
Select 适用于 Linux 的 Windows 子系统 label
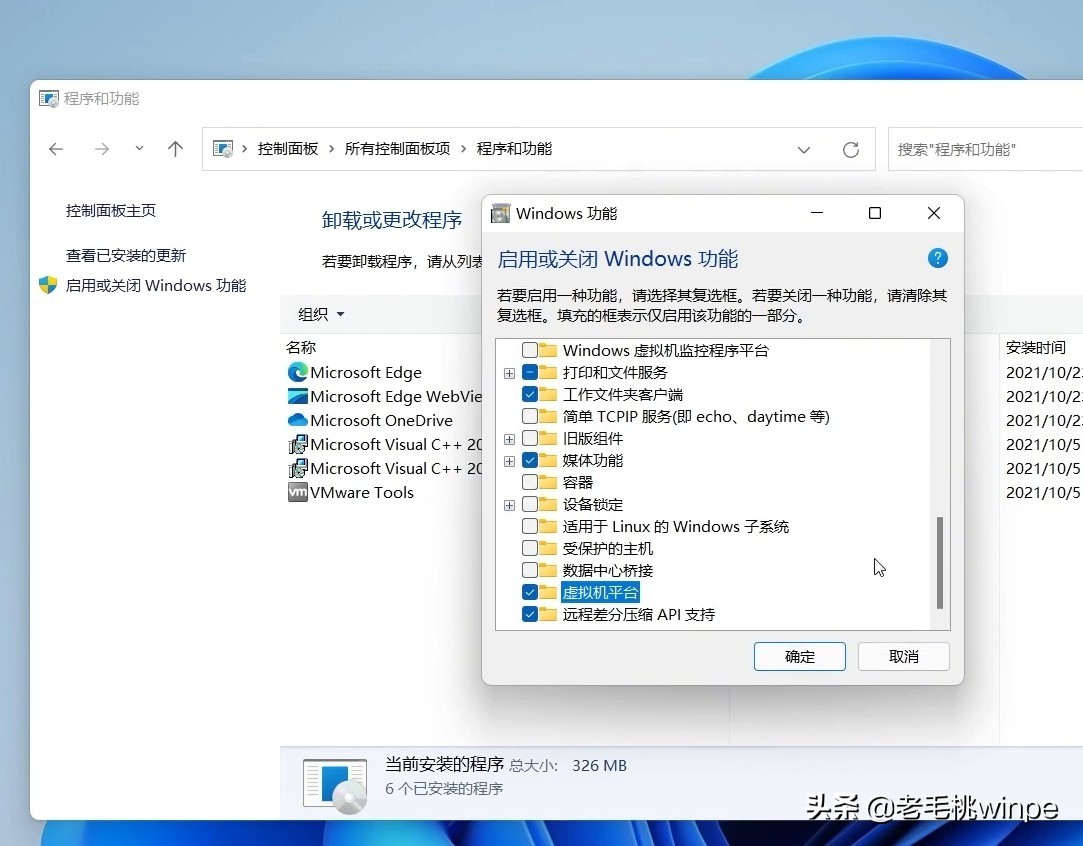[675, 527]
